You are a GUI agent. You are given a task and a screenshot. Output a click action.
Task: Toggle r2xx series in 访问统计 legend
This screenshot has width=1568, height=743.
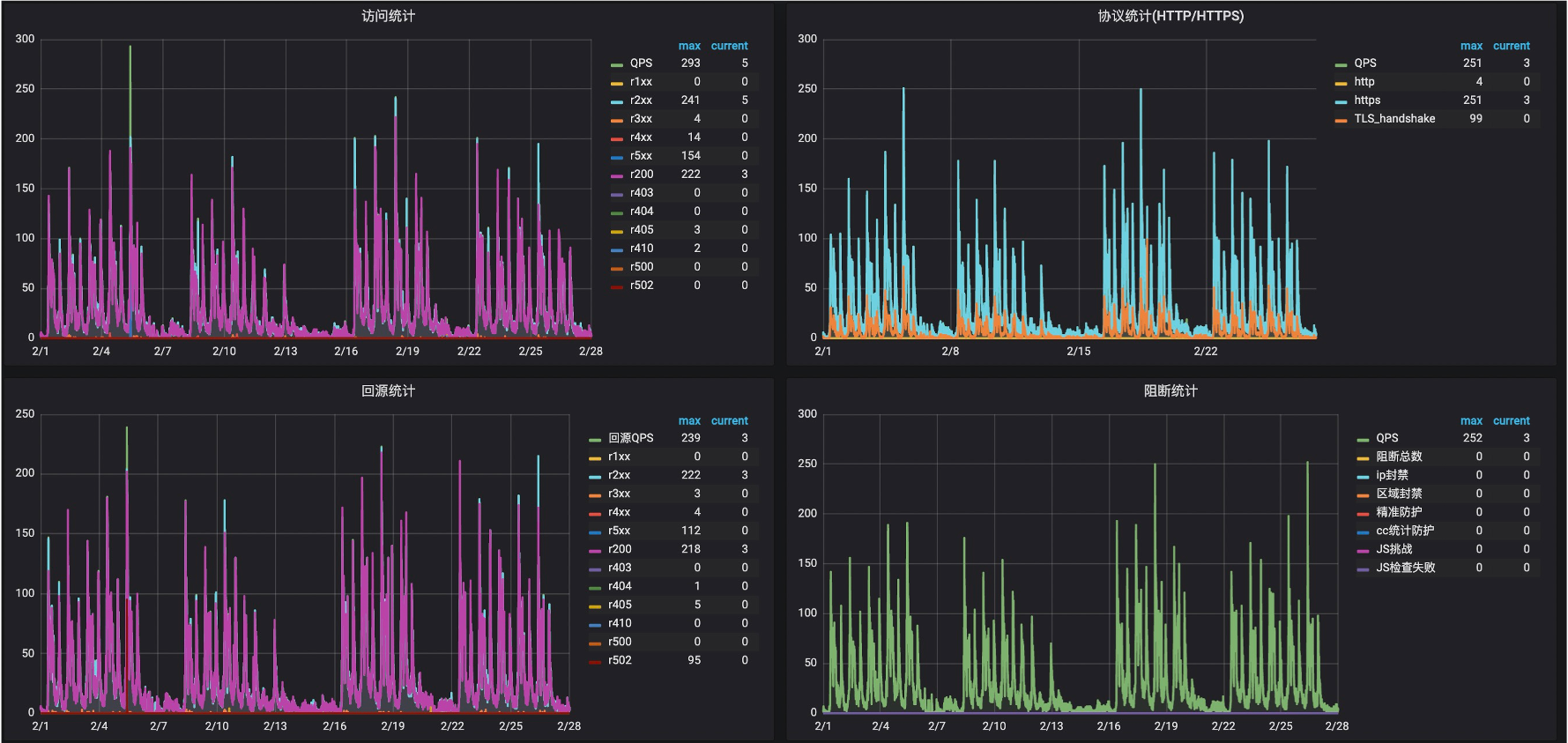coord(641,100)
